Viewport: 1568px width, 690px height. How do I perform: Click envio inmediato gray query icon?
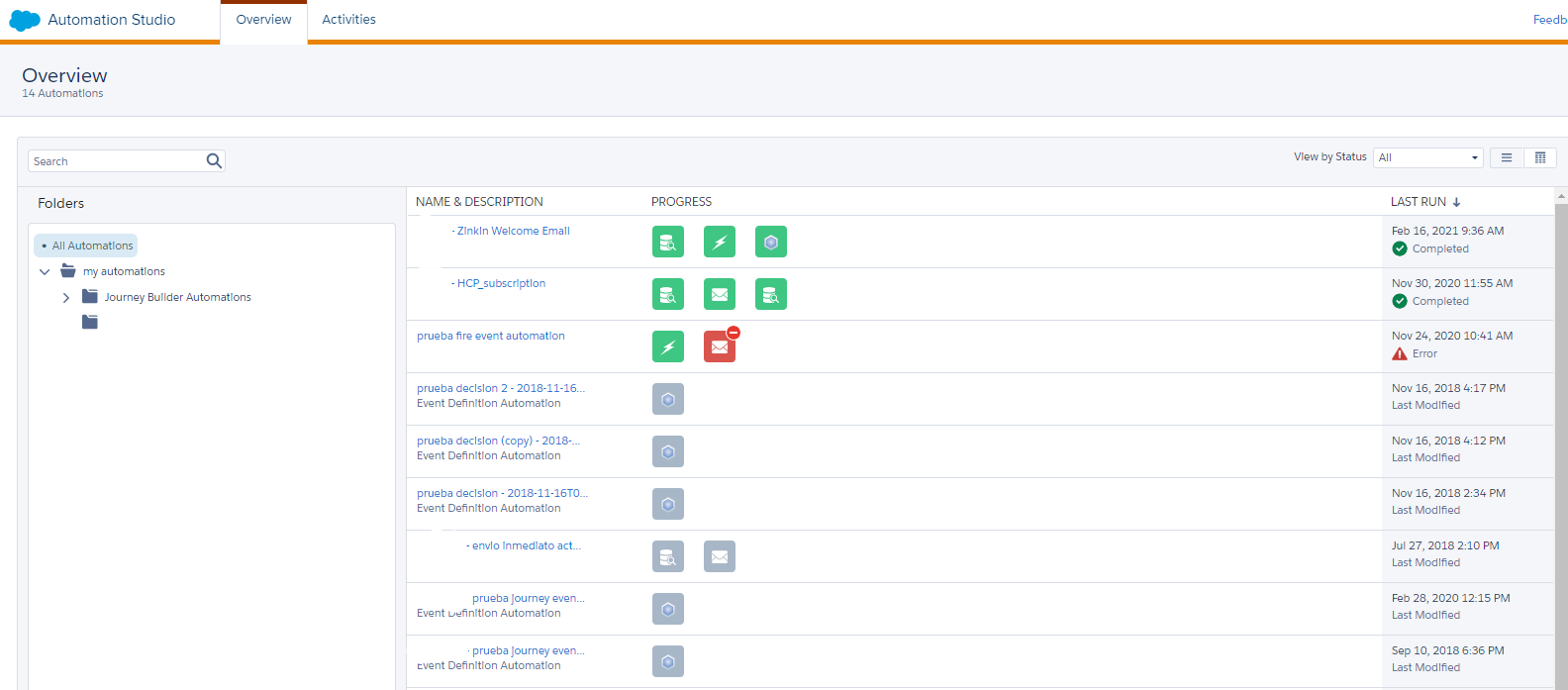pos(668,556)
